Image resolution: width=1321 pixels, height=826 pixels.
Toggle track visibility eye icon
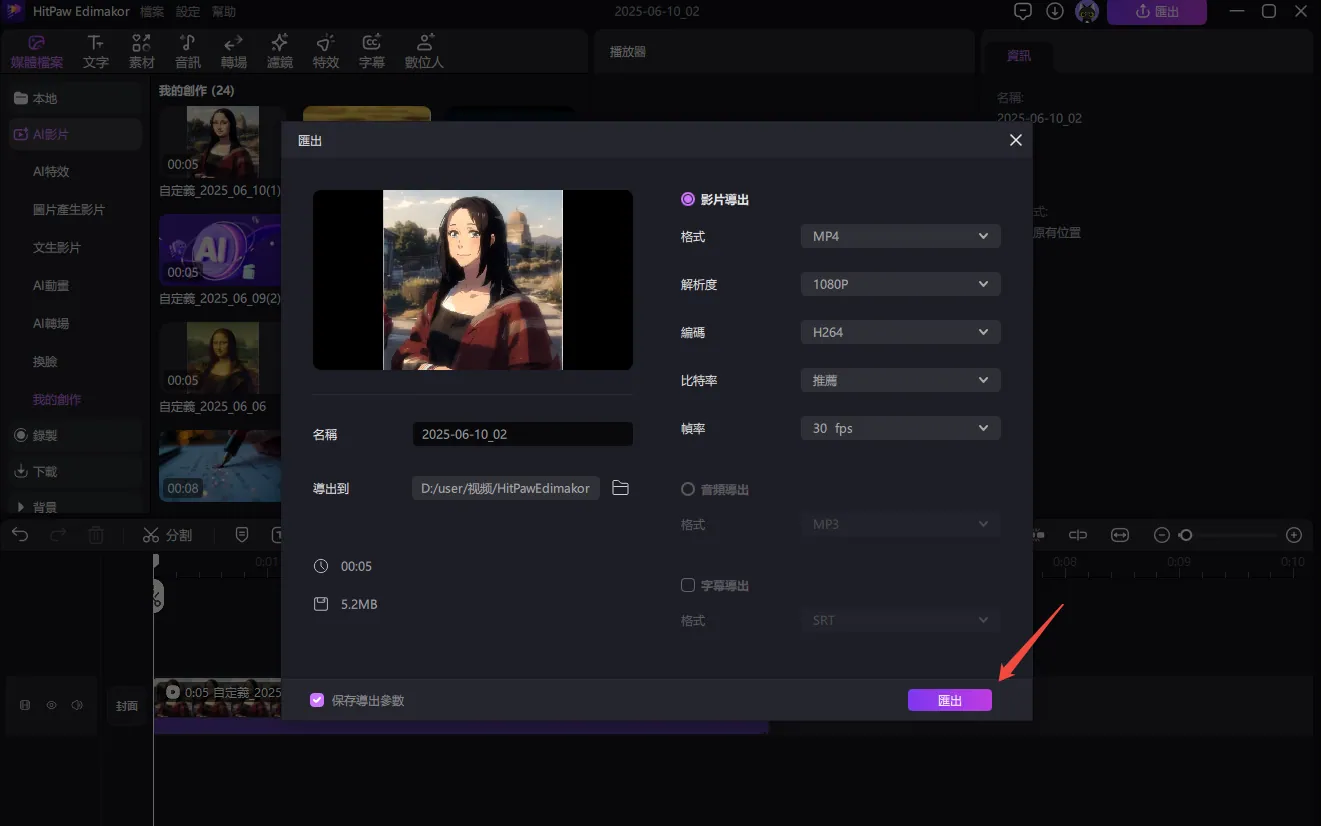pos(51,705)
